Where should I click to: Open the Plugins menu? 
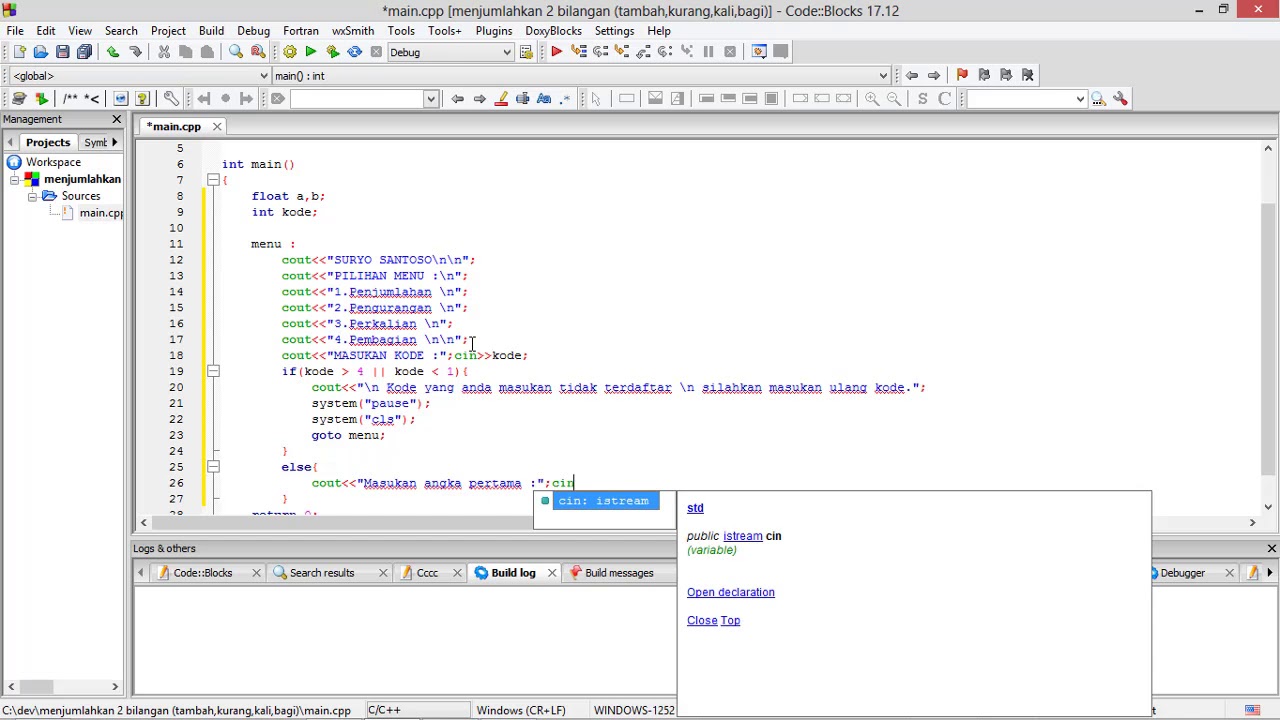(x=494, y=30)
